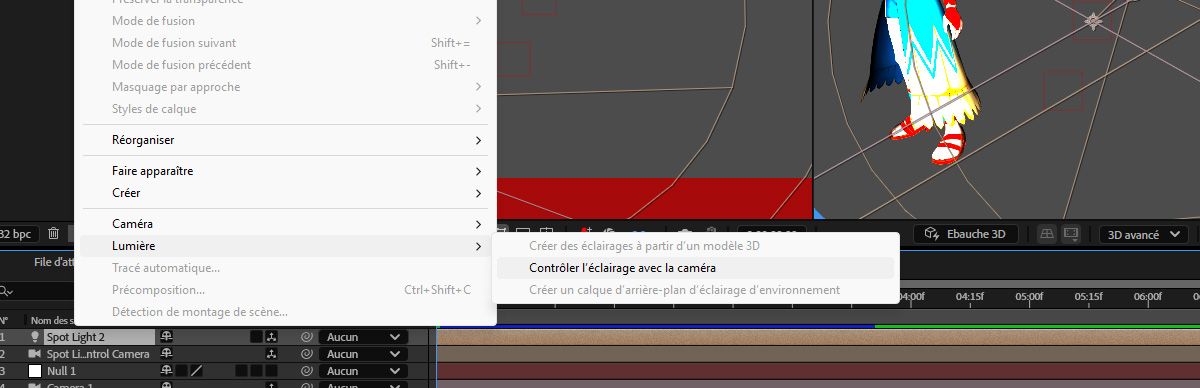This screenshot has height=388, width=1200.
Task: Choose Contrôler l'éclairage avec la caméra
Action: click(695, 268)
